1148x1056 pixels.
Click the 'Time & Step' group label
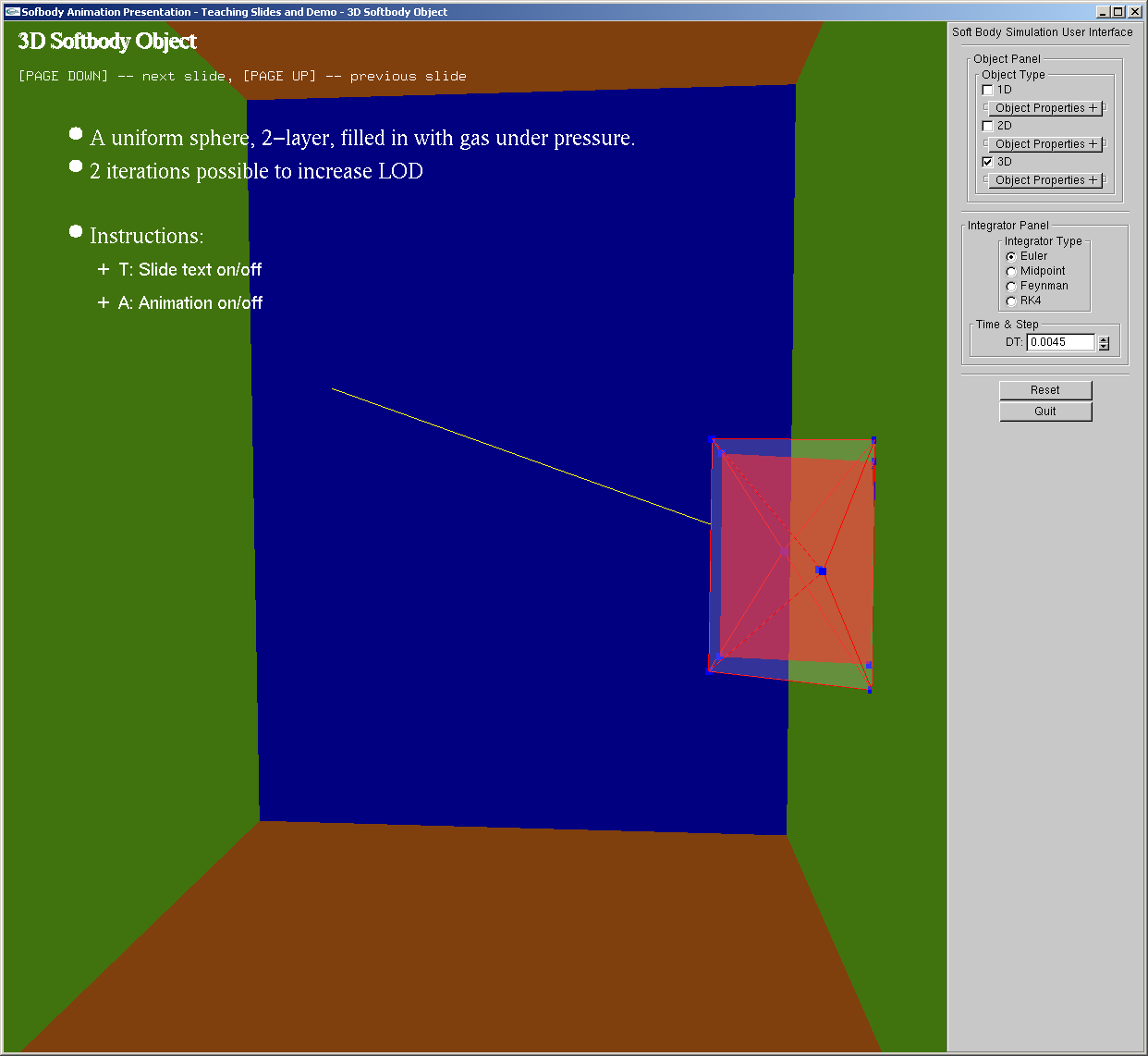1008,325
